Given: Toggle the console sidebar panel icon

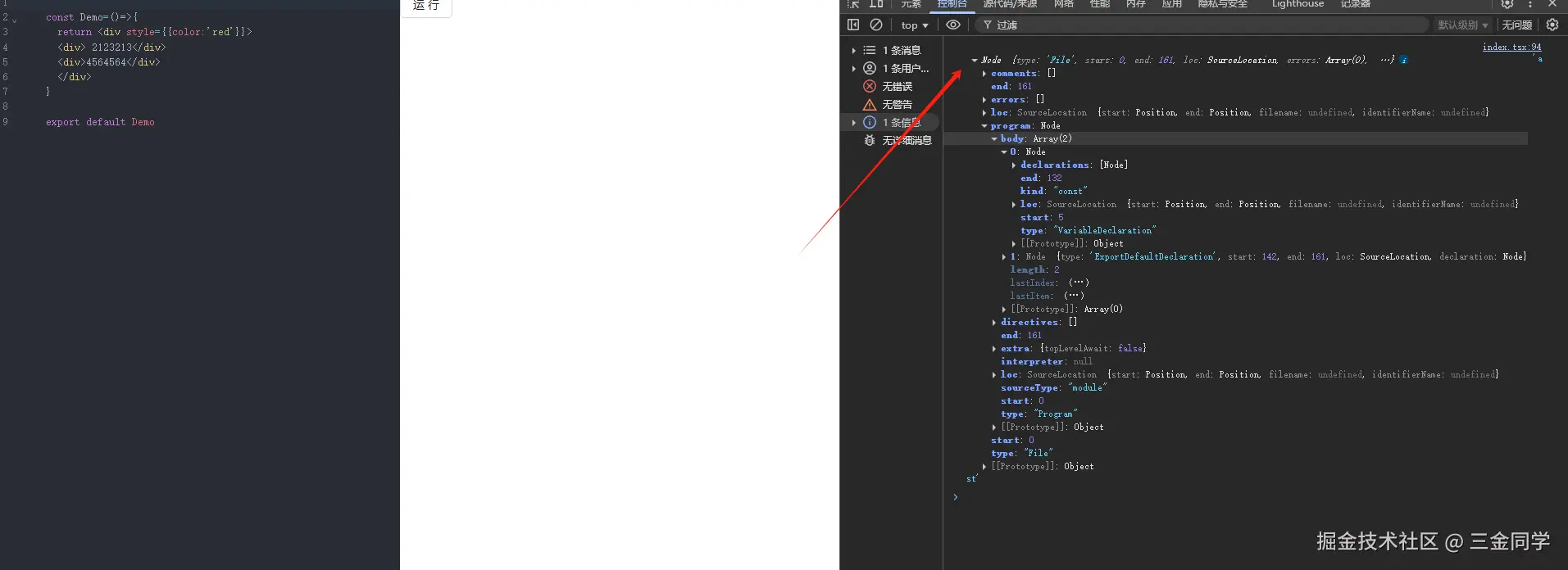Looking at the screenshot, I should (853, 25).
